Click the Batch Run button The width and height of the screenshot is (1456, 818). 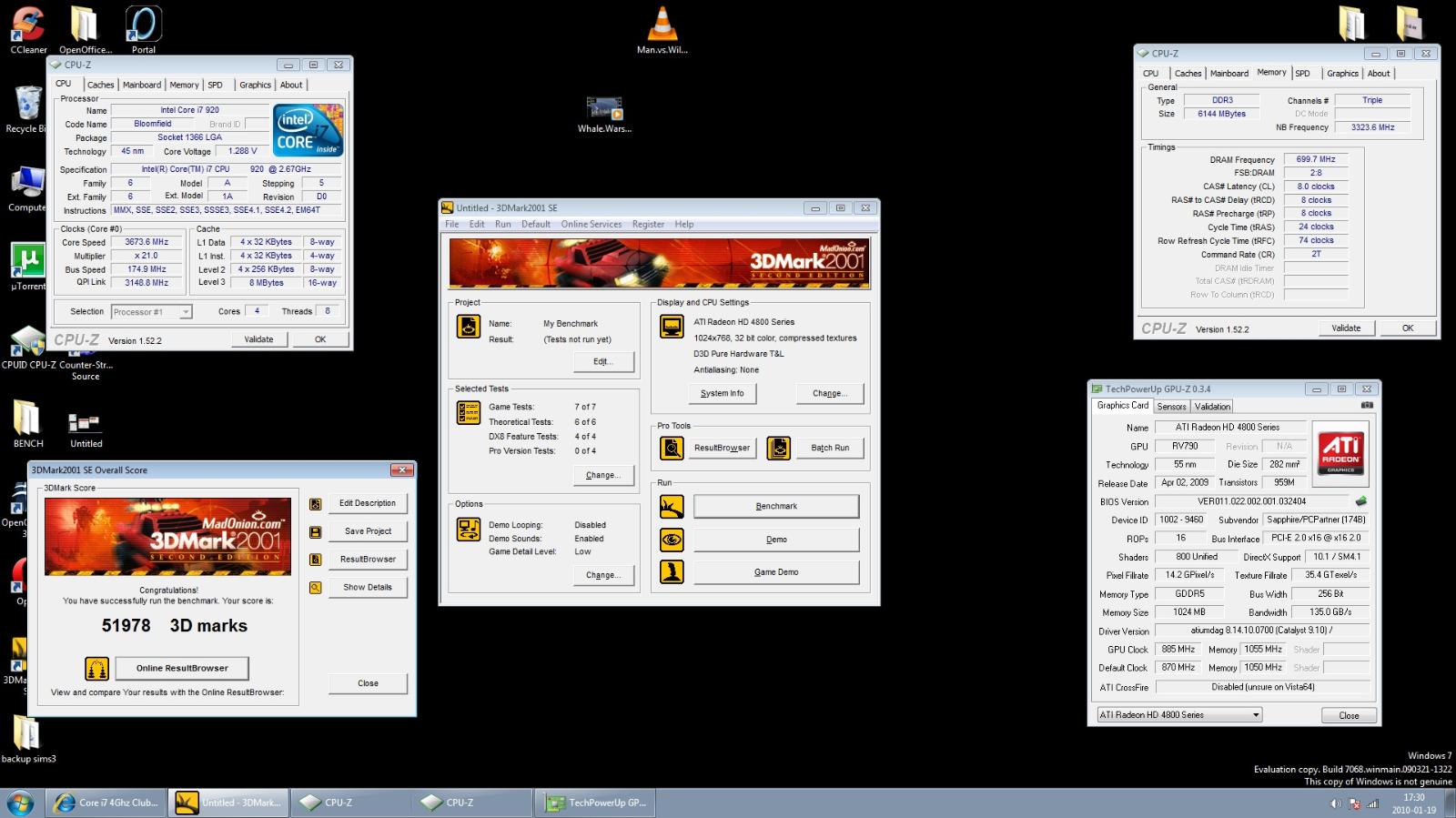(830, 448)
